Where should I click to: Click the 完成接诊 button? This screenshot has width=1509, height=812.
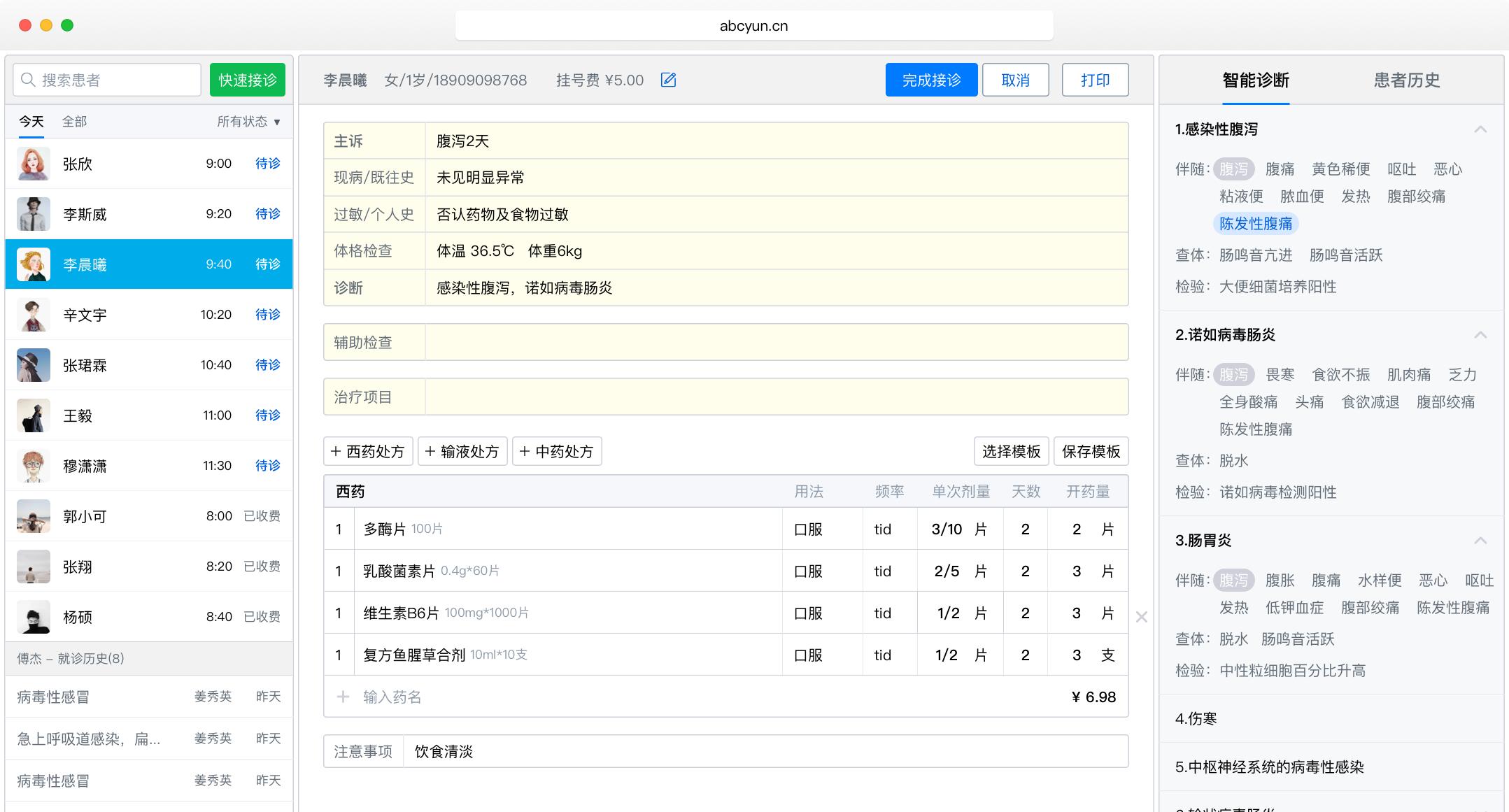point(931,80)
